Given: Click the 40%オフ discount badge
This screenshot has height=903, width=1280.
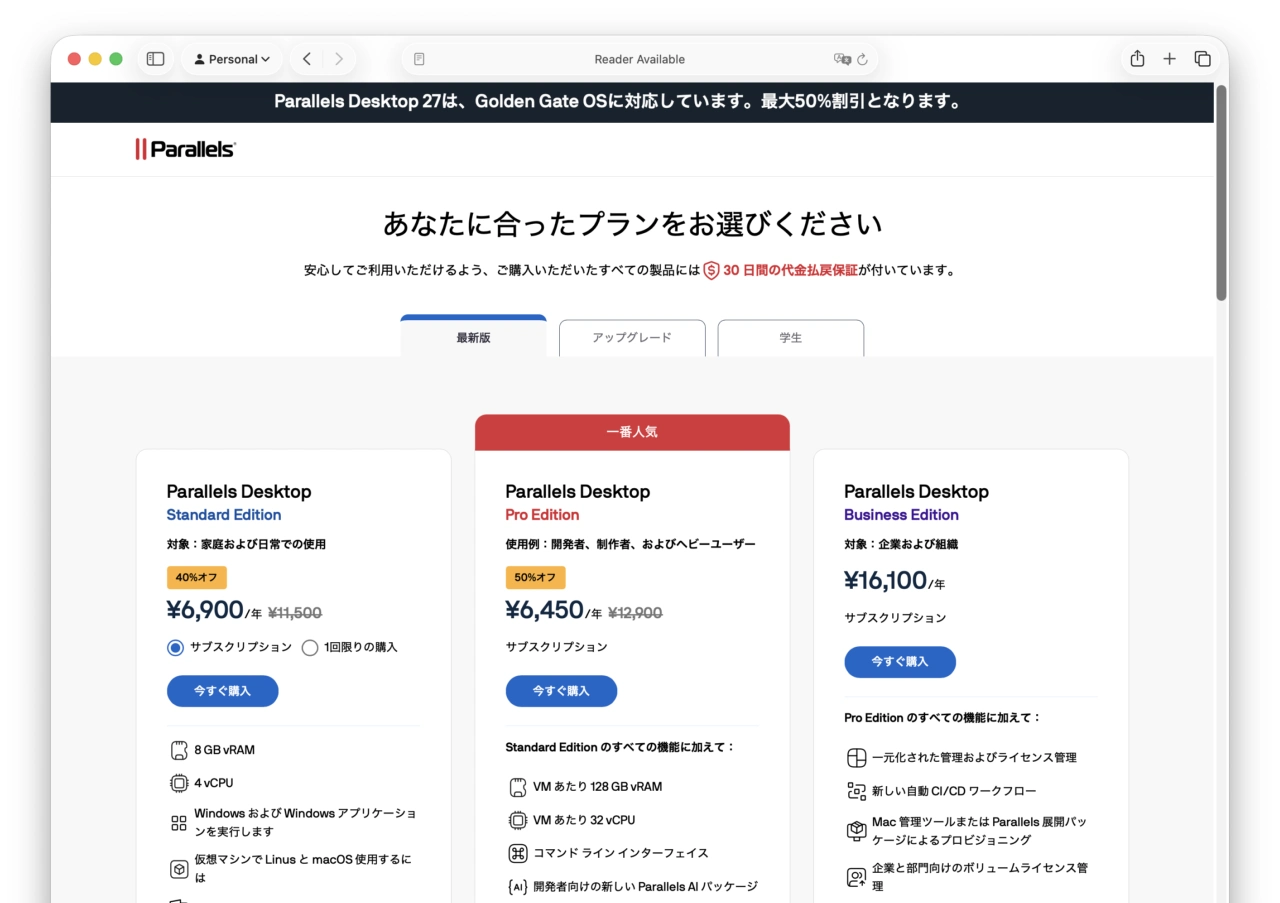Looking at the screenshot, I should click(197, 578).
